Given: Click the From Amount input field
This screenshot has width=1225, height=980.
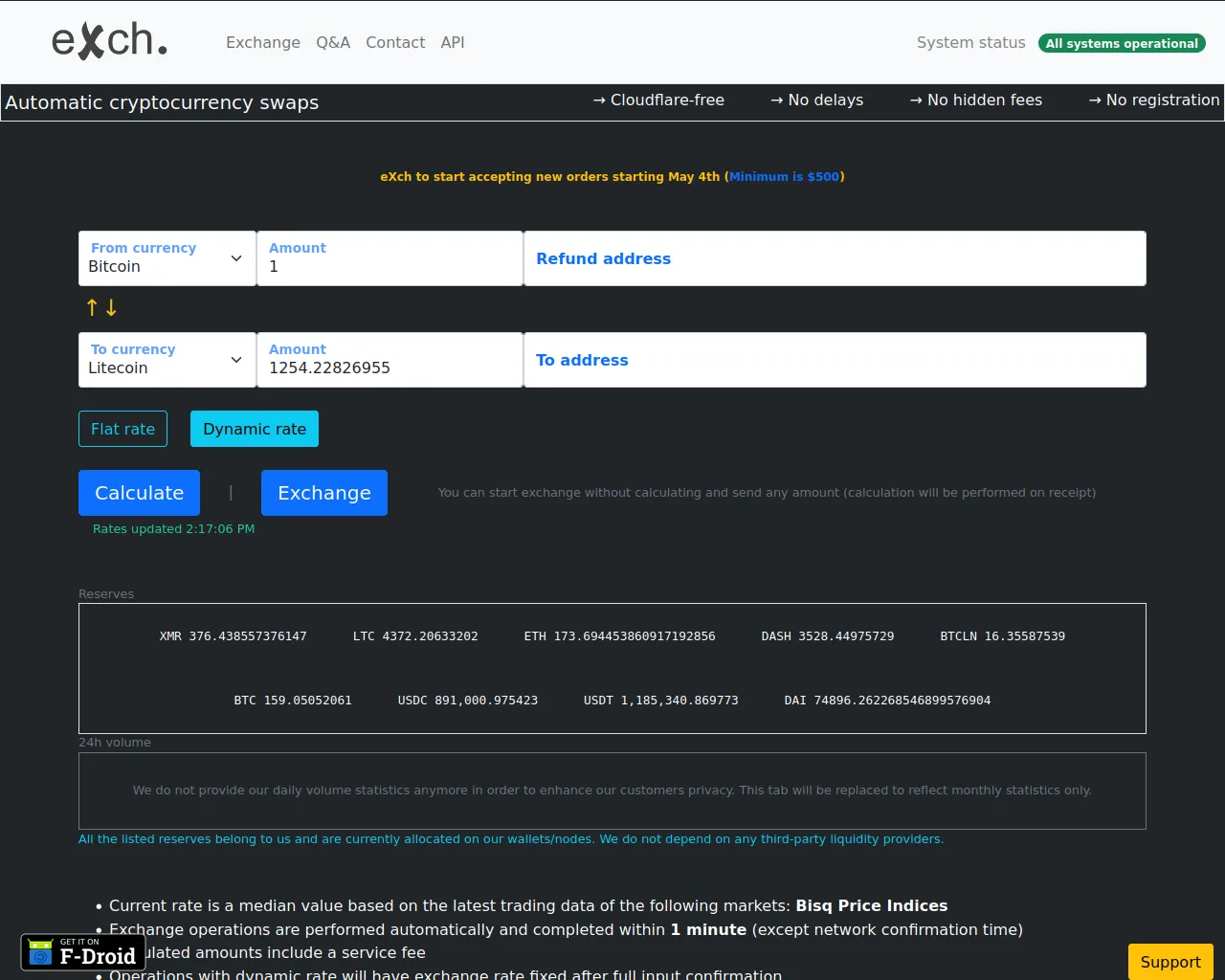Looking at the screenshot, I should [x=390, y=258].
